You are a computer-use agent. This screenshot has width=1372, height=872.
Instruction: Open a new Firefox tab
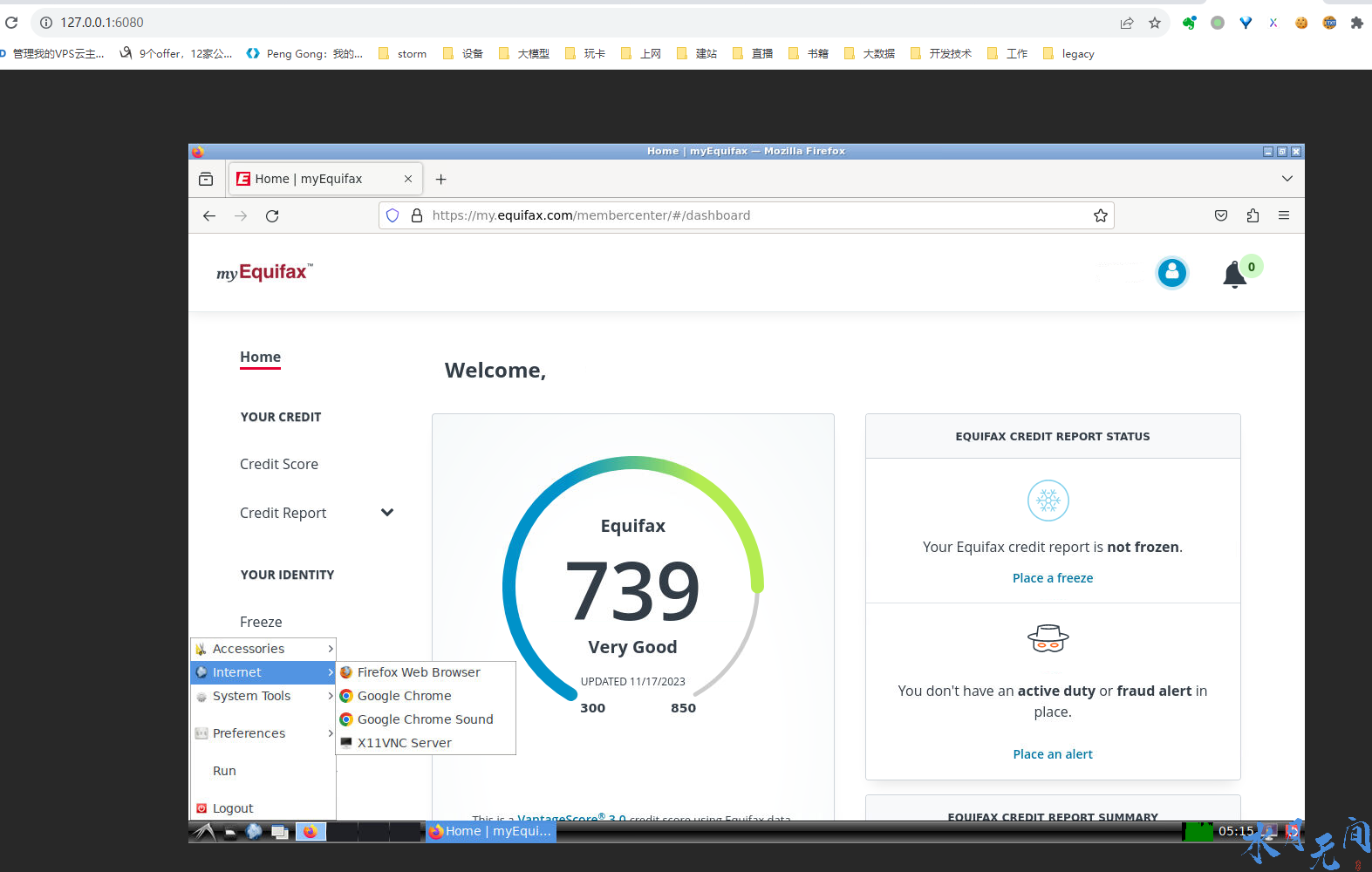click(x=441, y=179)
